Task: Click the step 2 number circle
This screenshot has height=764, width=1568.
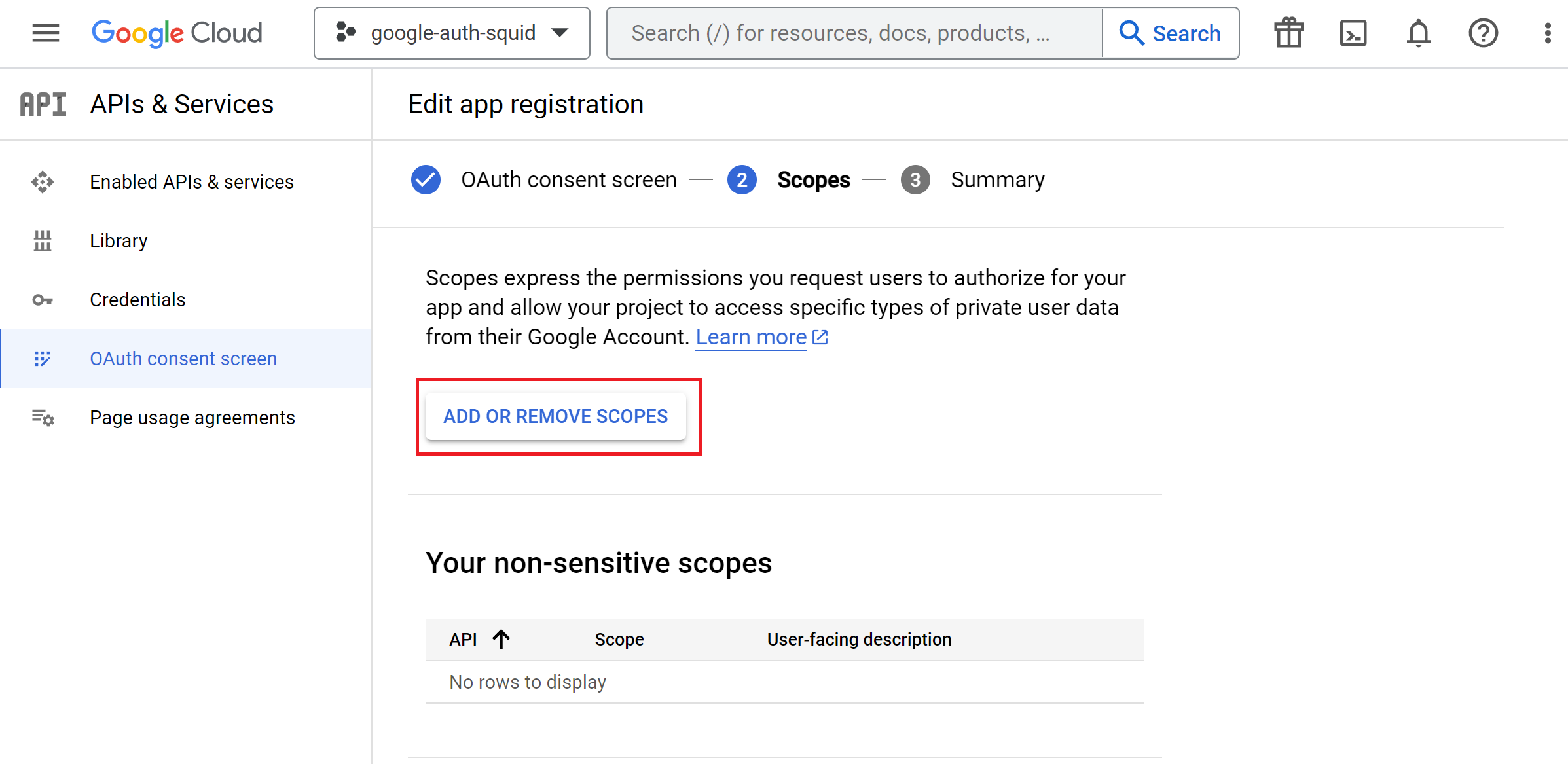Action: pyautogui.click(x=742, y=179)
